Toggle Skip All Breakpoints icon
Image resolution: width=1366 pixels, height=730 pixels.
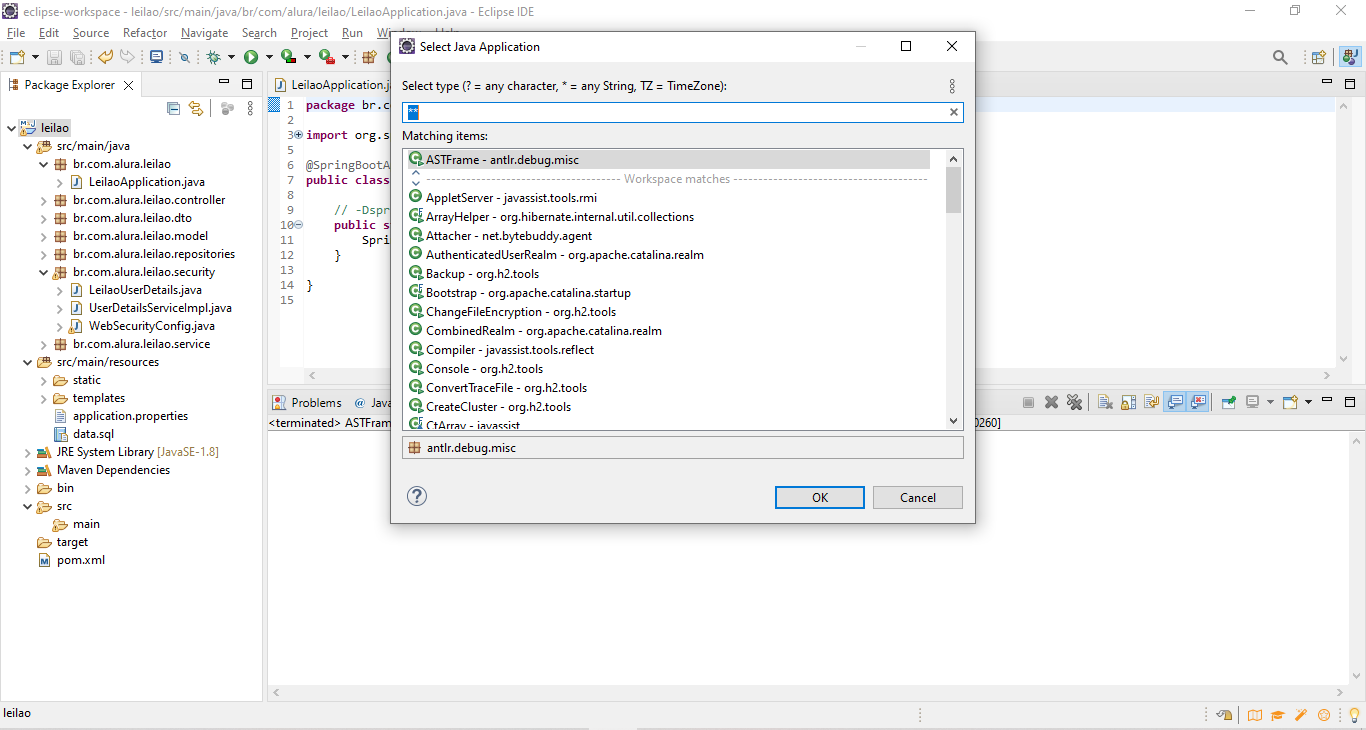click(185, 57)
